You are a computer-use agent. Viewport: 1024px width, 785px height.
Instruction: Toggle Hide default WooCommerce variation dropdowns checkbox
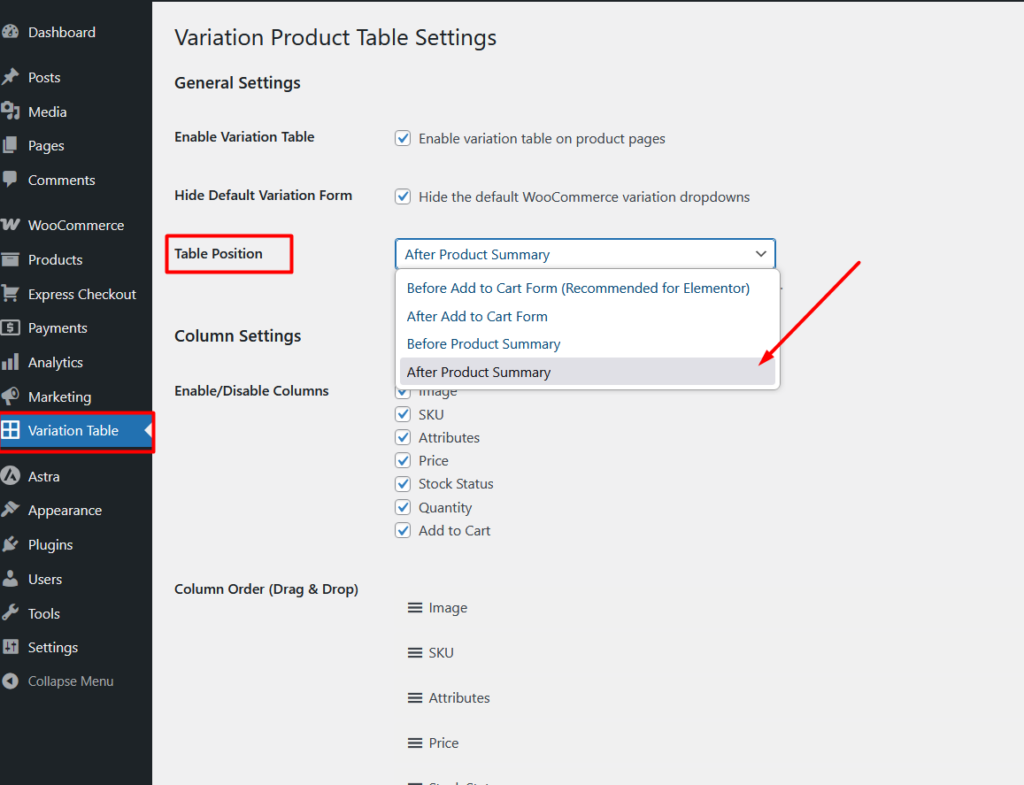point(403,197)
